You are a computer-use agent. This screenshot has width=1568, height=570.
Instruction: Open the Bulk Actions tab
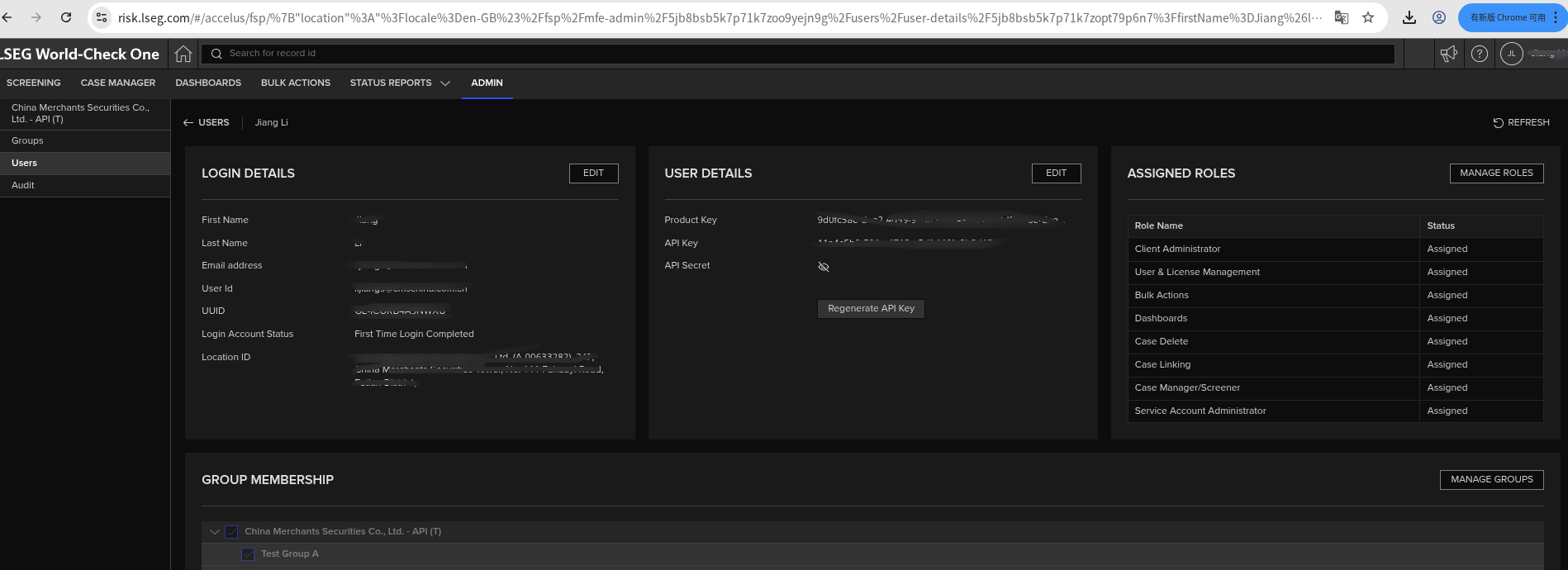[296, 83]
